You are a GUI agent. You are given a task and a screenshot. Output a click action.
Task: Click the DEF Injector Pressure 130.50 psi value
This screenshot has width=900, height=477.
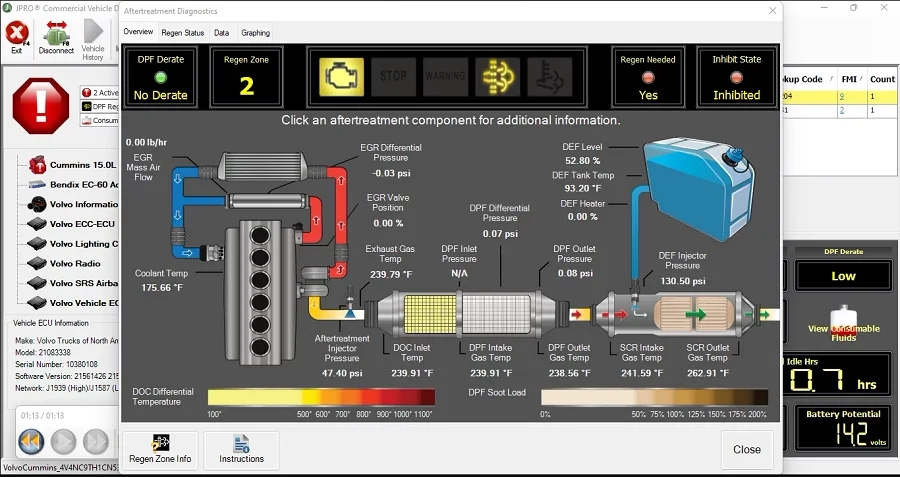(682, 281)
